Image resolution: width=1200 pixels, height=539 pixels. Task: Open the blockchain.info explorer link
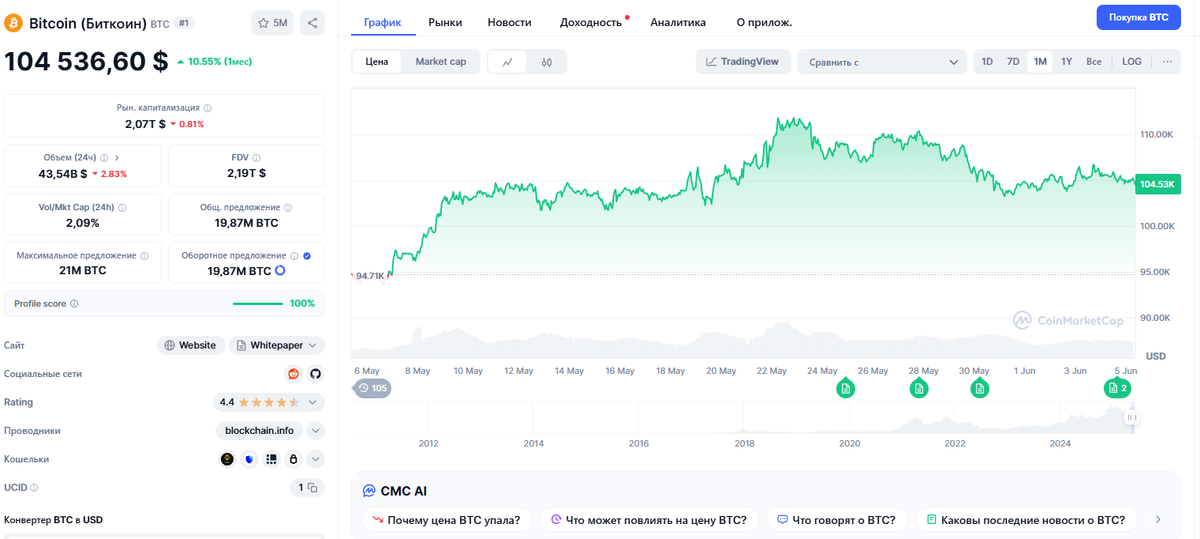[259, 431]
